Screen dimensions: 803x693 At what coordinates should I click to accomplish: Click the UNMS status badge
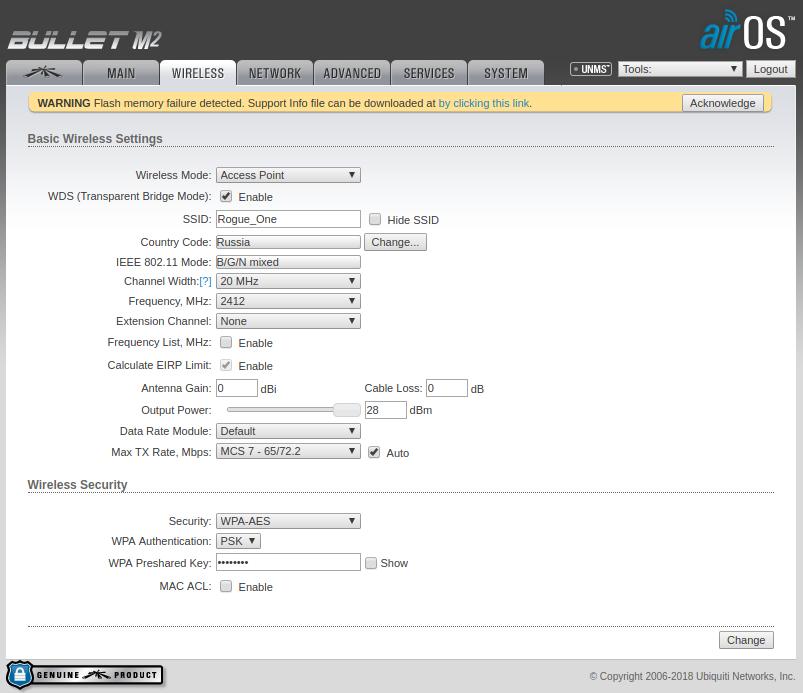point(590,69)
